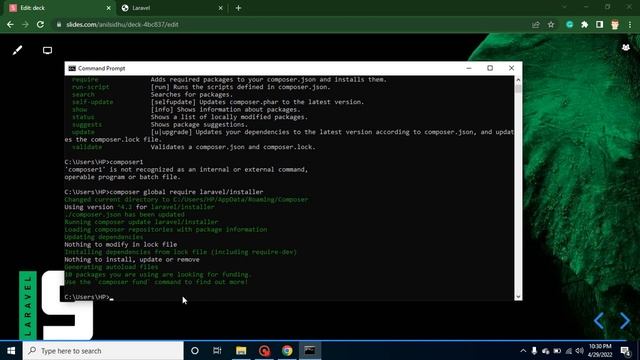This screenshot has width=640, height=360.
Task: Open Command Prompt title bar icon menu
Action: tap(72, 68)
